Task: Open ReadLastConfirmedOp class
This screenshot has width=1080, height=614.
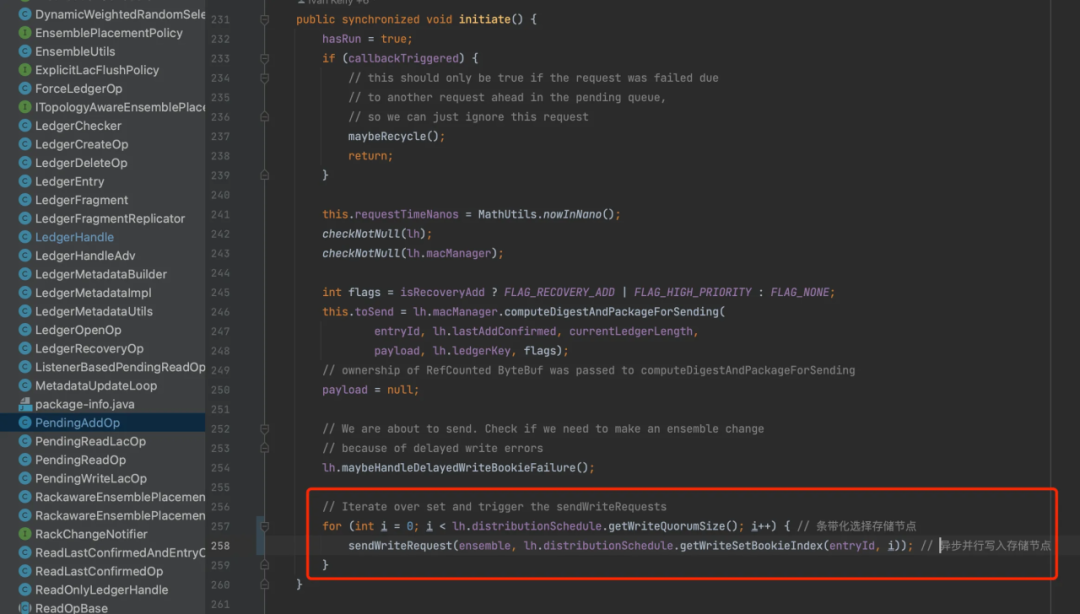Action: tap(99, 571)
